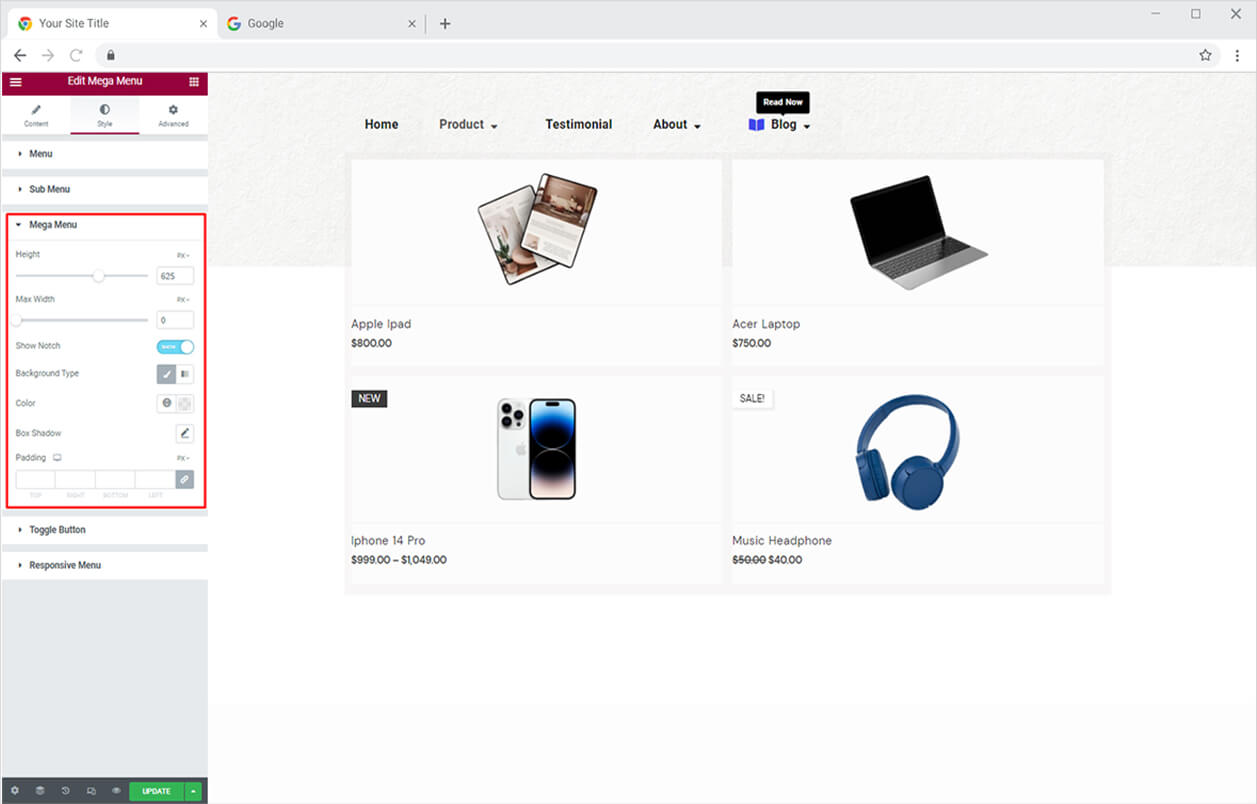Image resolution: width=1257 pixels, height=804 pixels.
Task: Toggle linked padding values chain button
Action: (184, 480)
